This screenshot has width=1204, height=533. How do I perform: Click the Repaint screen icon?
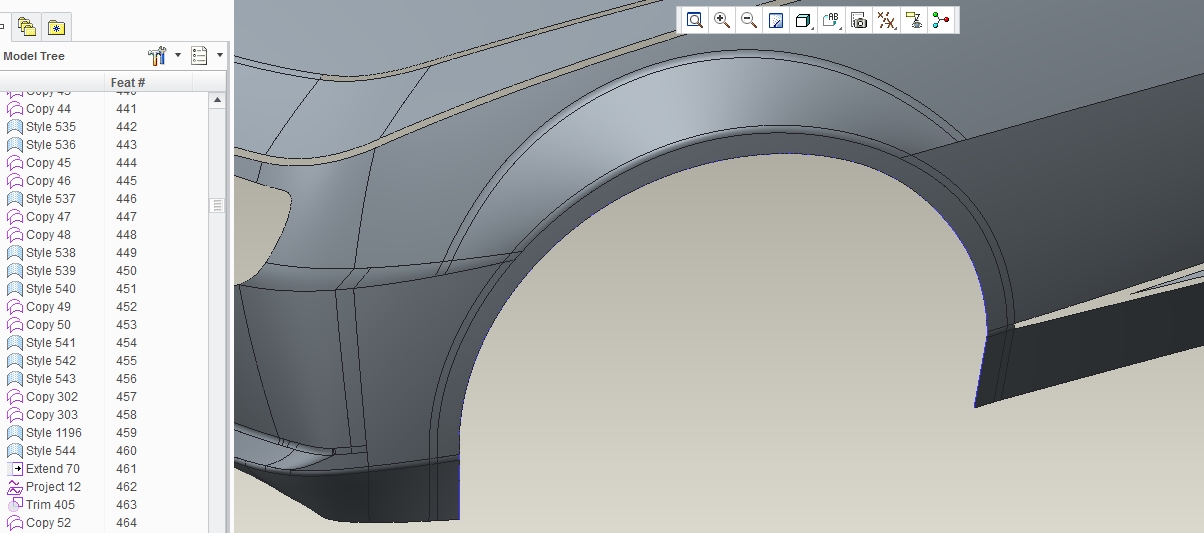[775, 20]
